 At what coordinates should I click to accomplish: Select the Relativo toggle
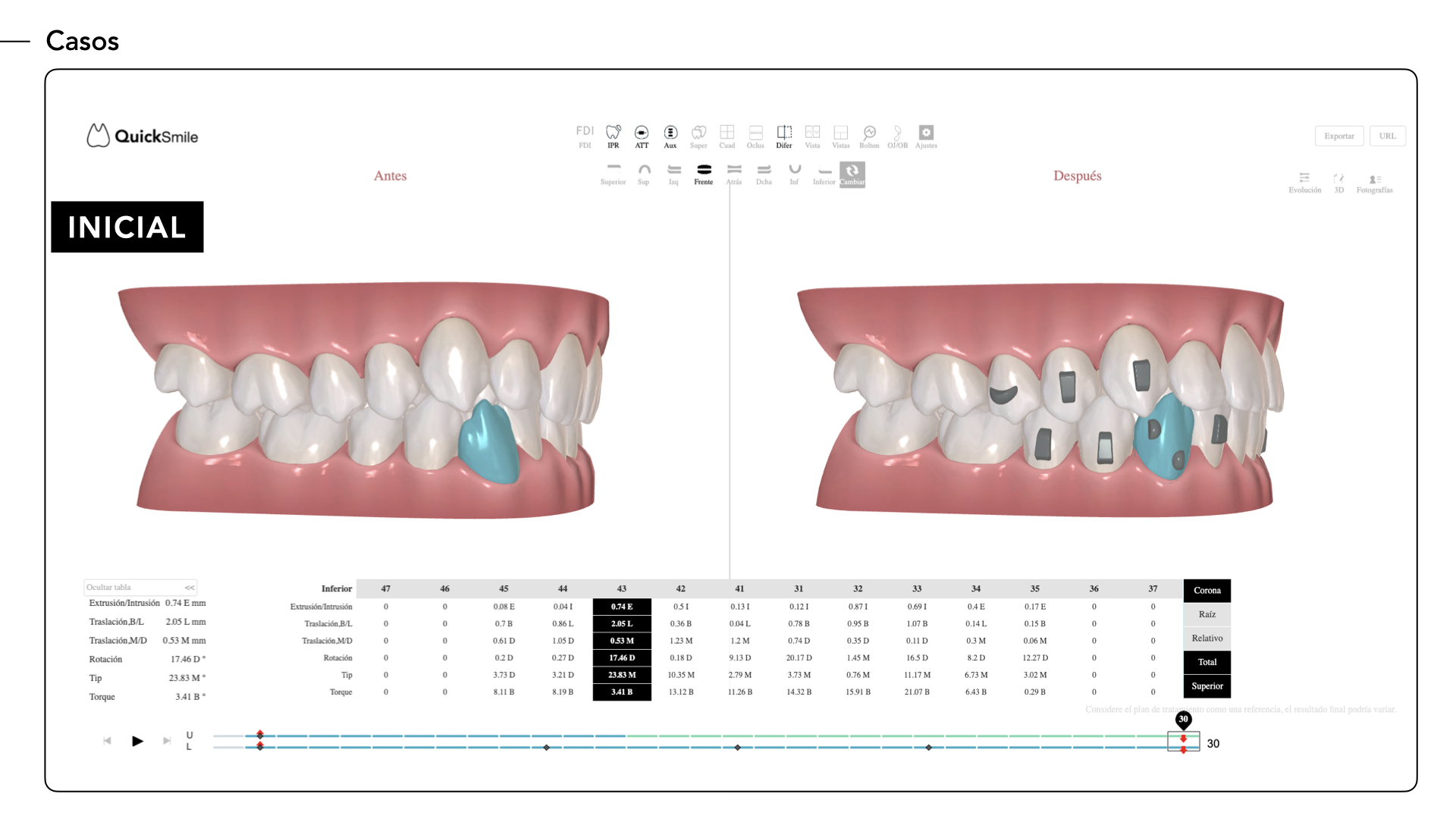click(x=1207, y=639)
